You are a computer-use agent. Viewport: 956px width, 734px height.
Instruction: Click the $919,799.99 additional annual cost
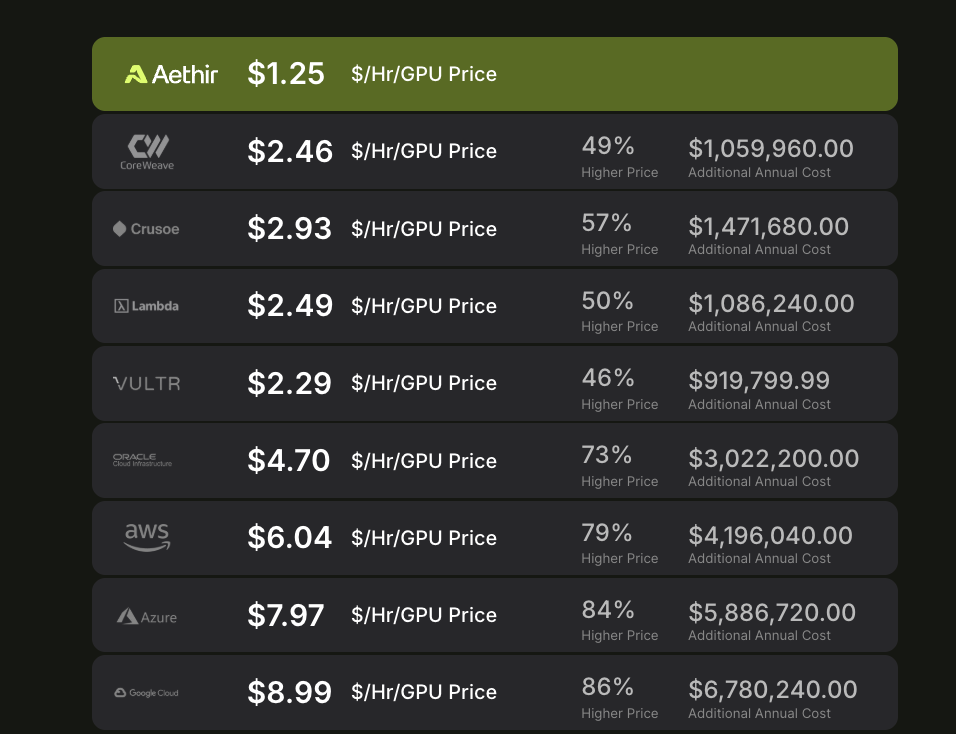click(x=759, y=381)
